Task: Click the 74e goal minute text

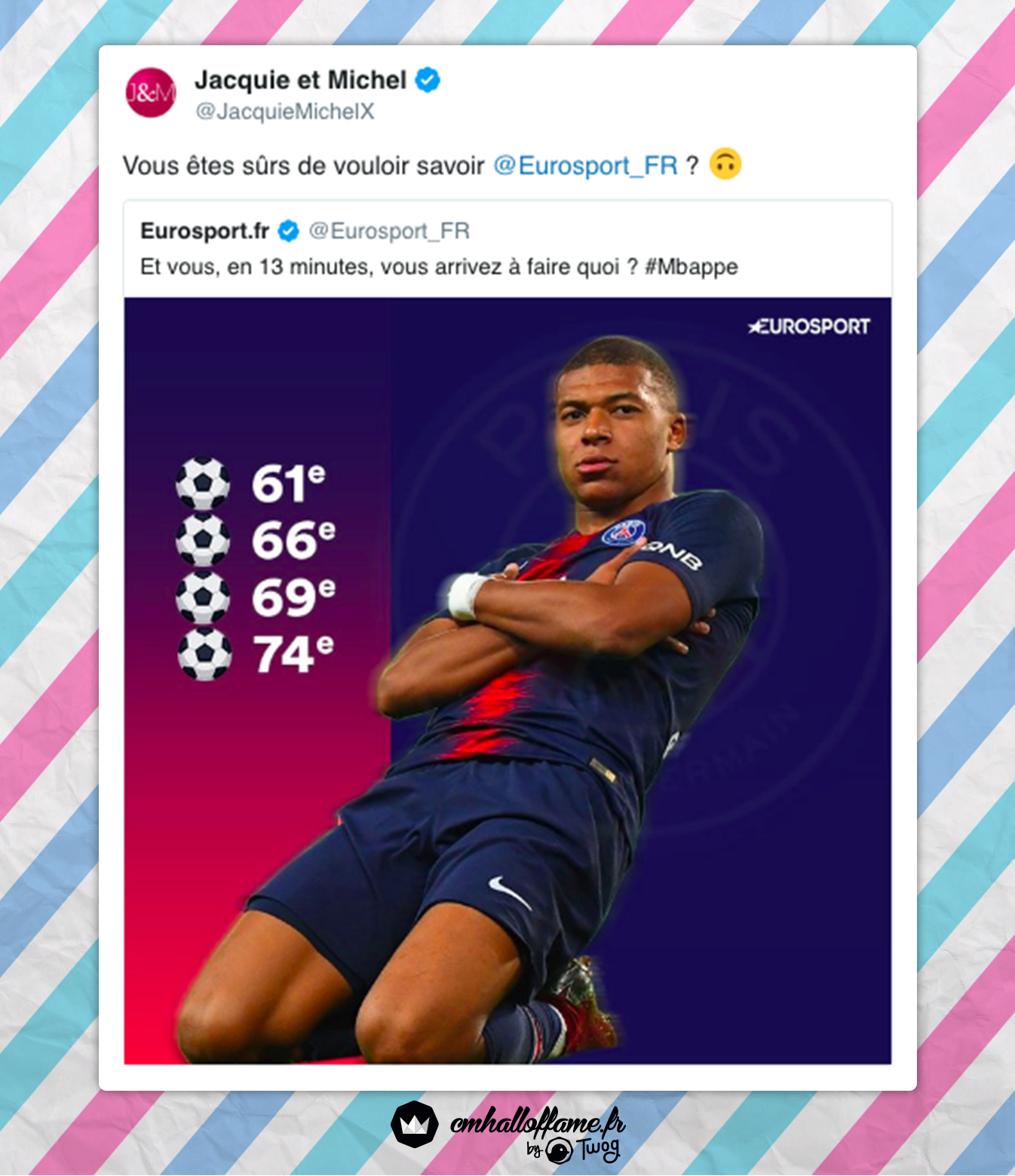Action: [294, 654]
